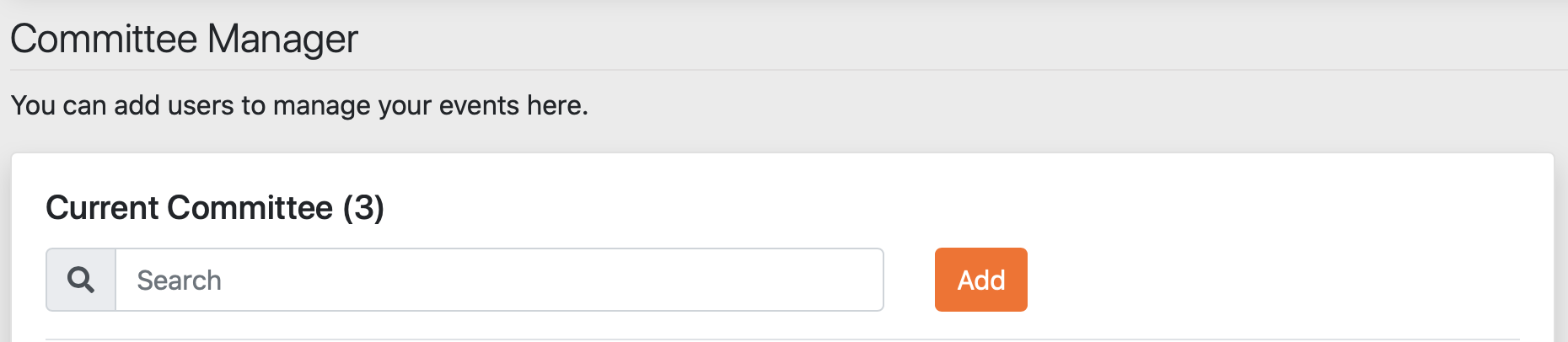Click the "Add" label on the orange button
This screenshot has width=1568, height=342.
coord(980,280)
